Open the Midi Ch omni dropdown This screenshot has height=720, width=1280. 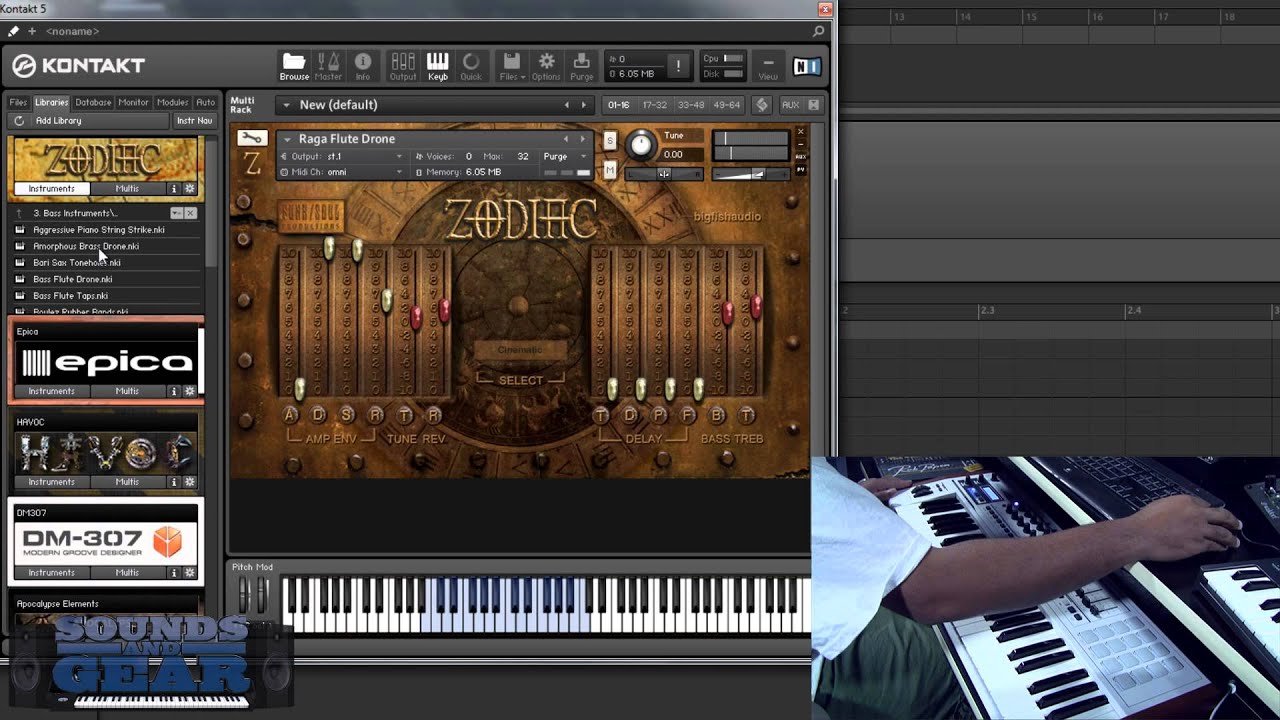click(x=342, y=172)
